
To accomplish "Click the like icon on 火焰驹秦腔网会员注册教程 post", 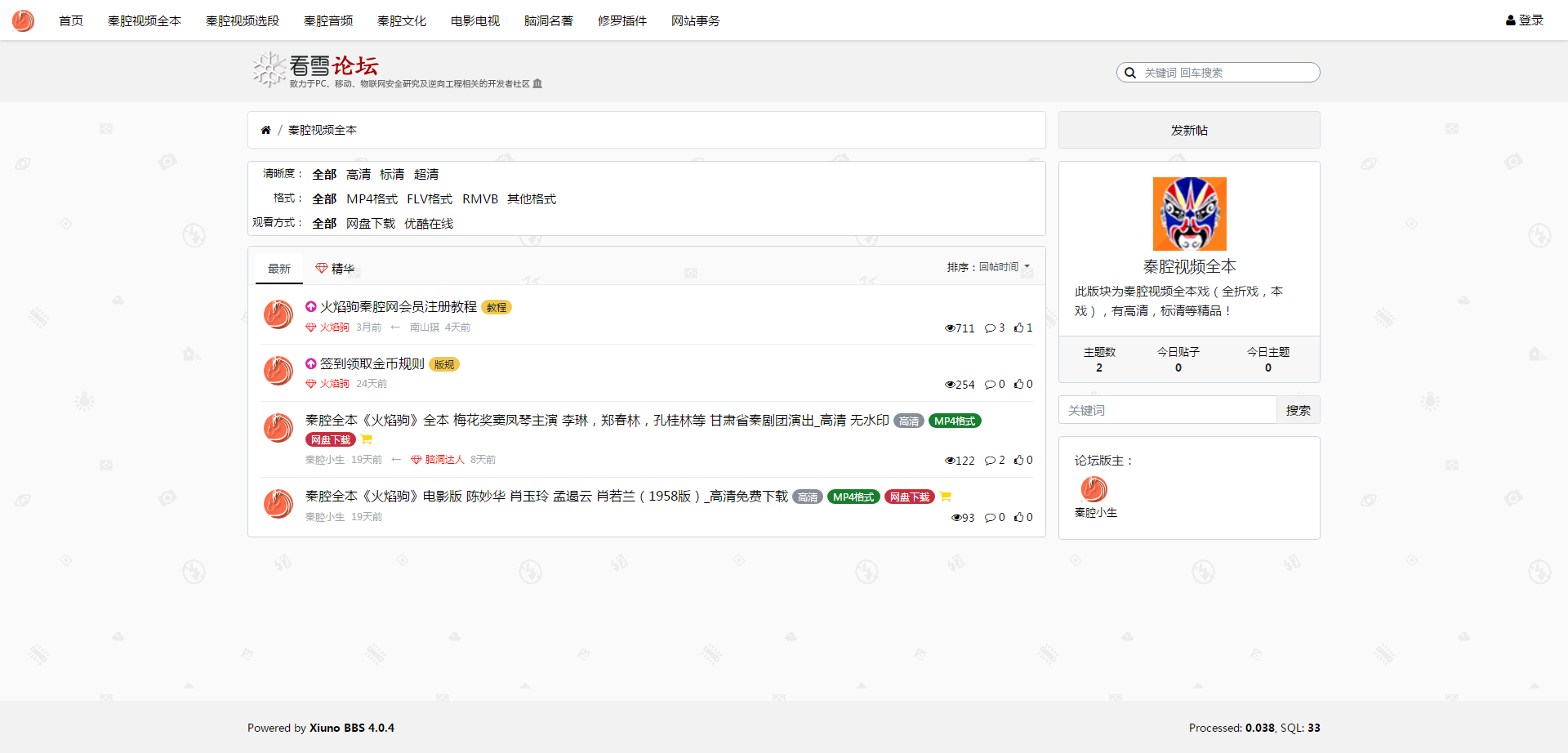I will tap(1018, 327).
